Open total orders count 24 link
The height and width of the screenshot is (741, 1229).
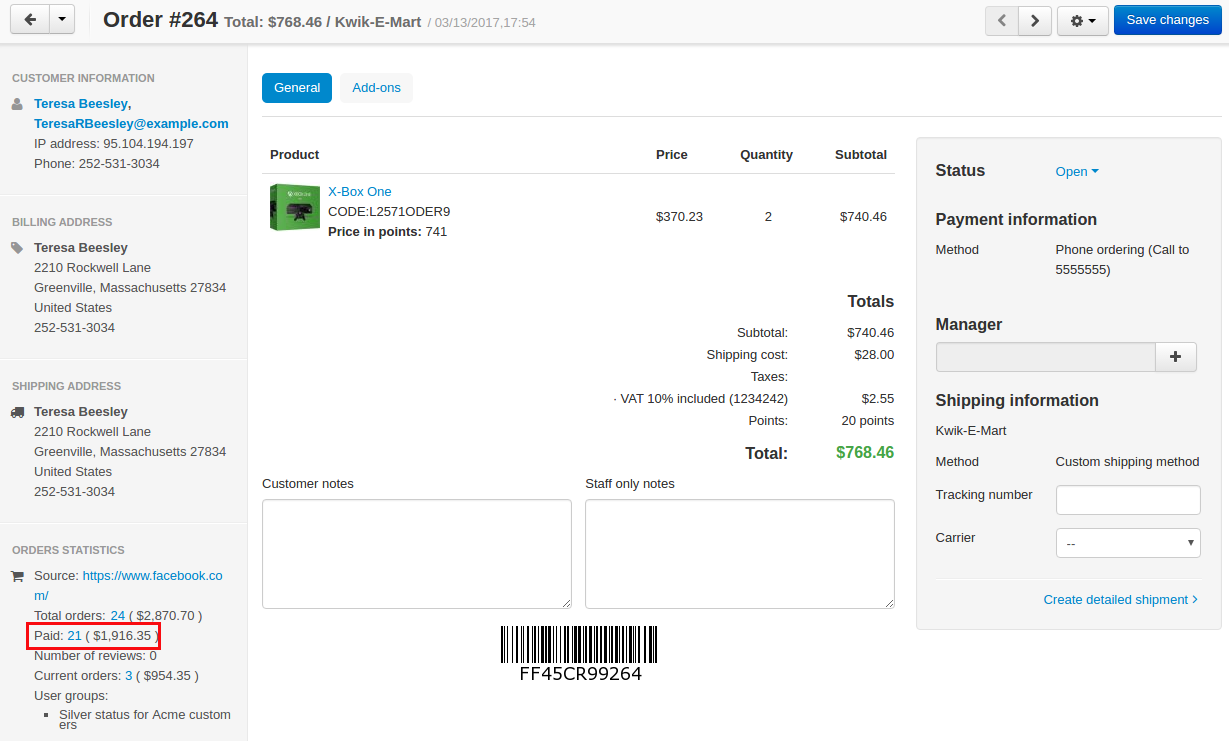coord(118,616)
